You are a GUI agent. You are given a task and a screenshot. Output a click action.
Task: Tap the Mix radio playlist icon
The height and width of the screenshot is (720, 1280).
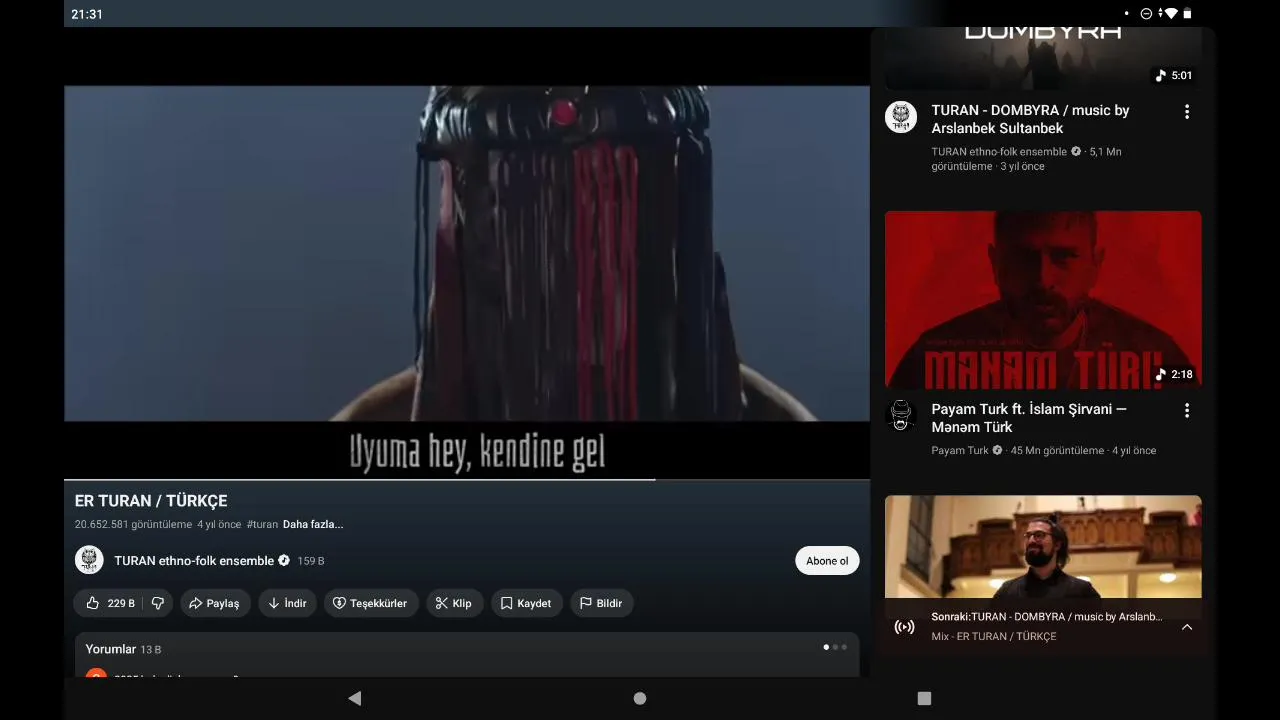tap(904, 627)
